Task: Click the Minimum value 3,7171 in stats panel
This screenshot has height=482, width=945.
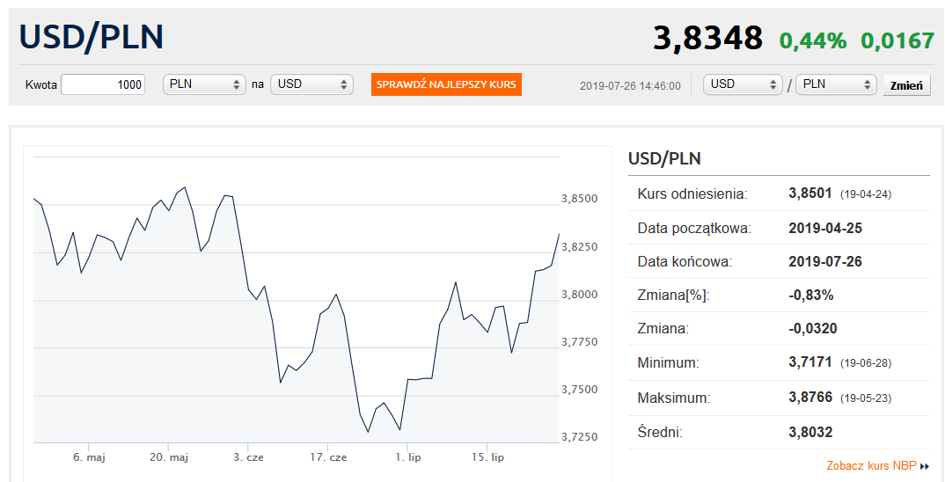Action: pyautogui.click(x=811, y=363)
